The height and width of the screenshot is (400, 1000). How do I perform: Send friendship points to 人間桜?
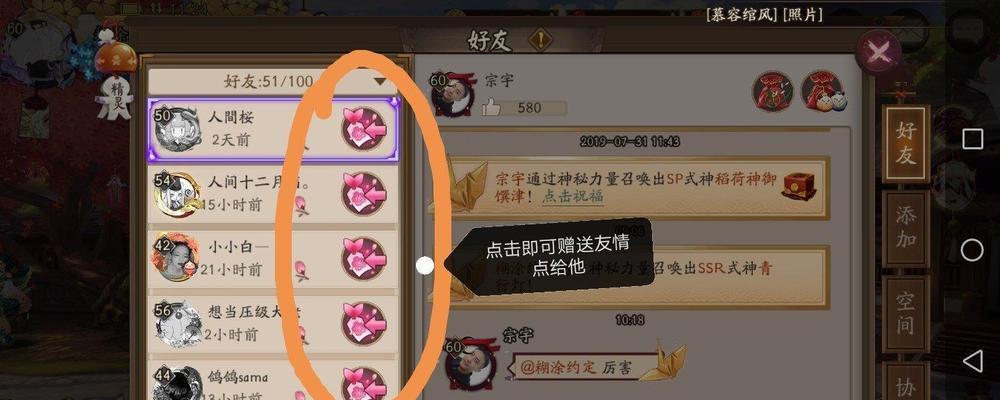[x=364, y=128]
